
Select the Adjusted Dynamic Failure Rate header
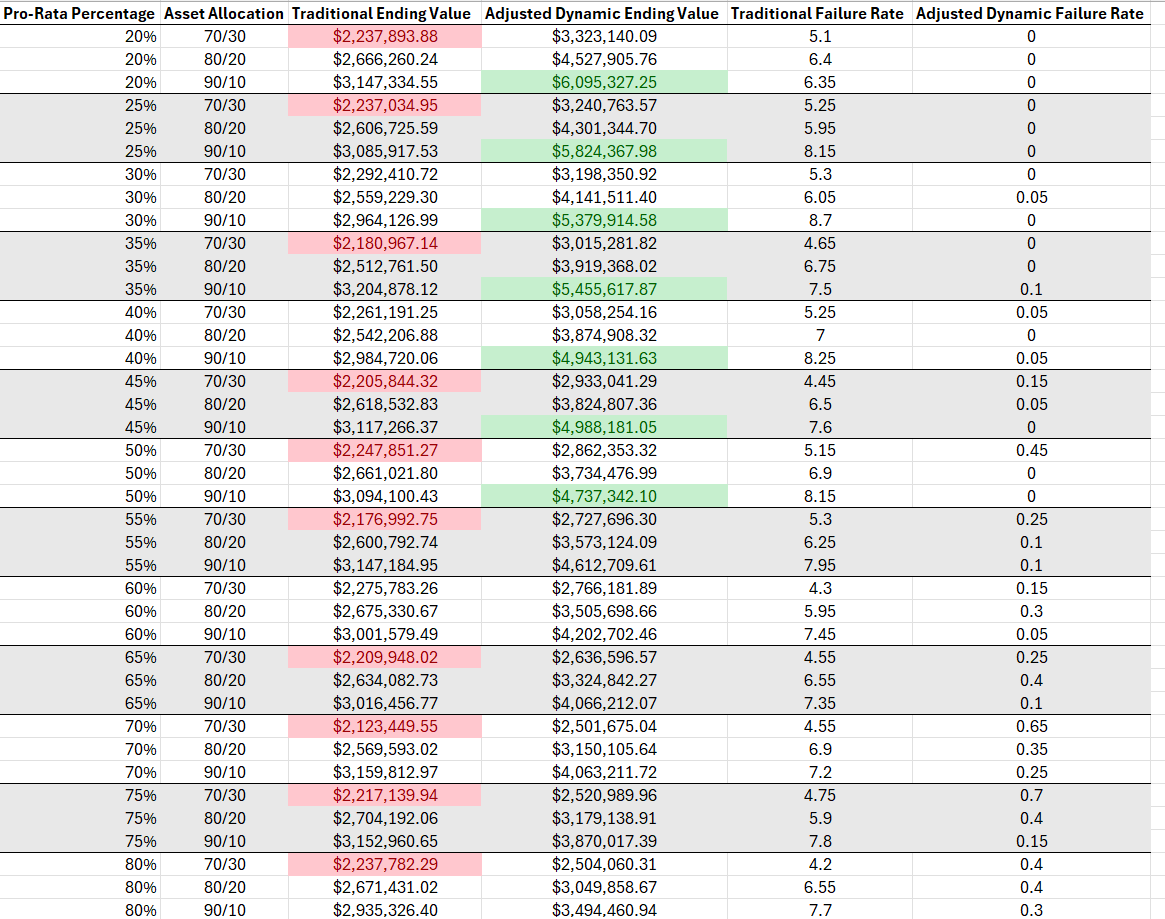1031,13
